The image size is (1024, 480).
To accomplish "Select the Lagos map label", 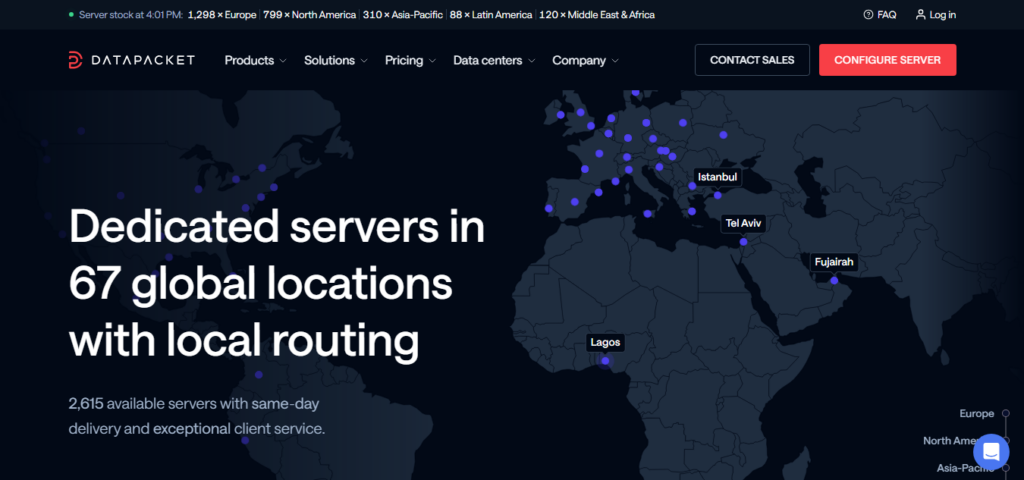I will click(x=605, y=342).
